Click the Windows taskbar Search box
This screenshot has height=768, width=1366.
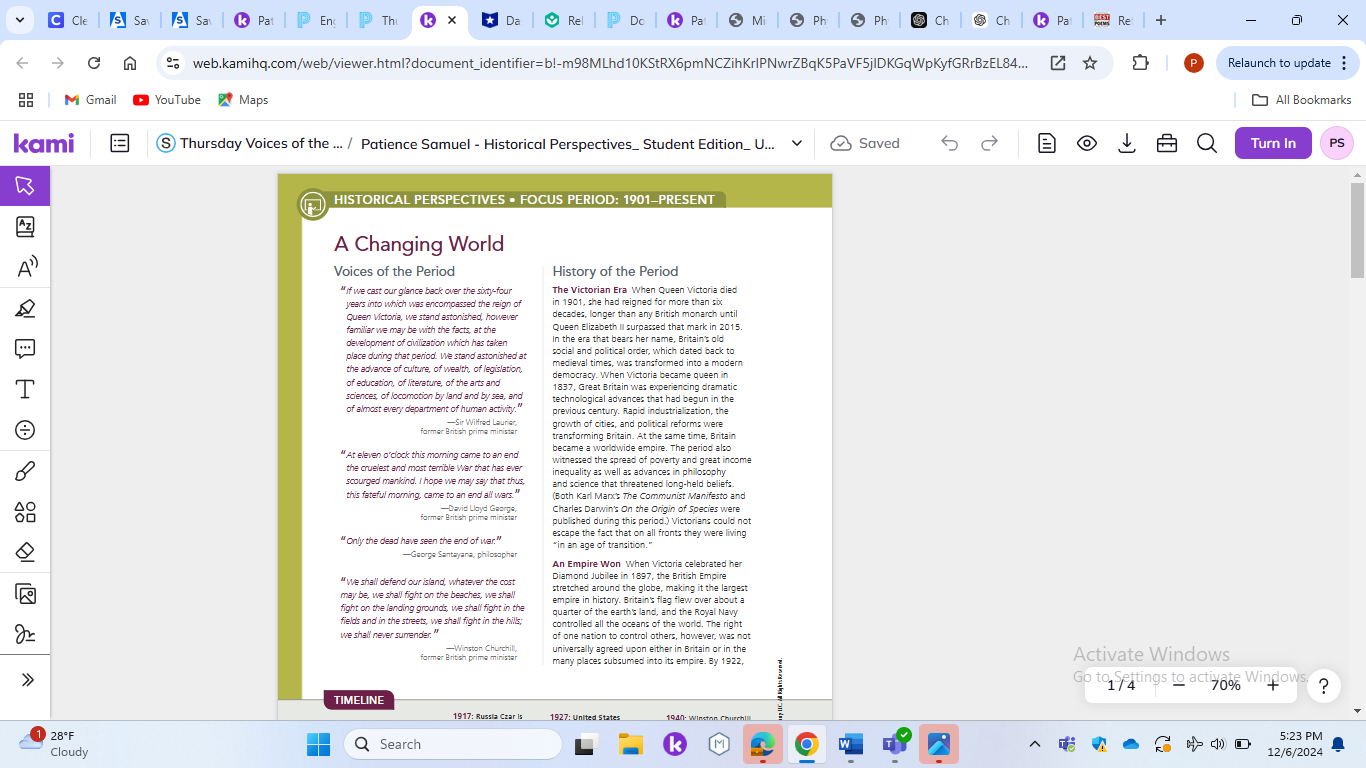453,744
